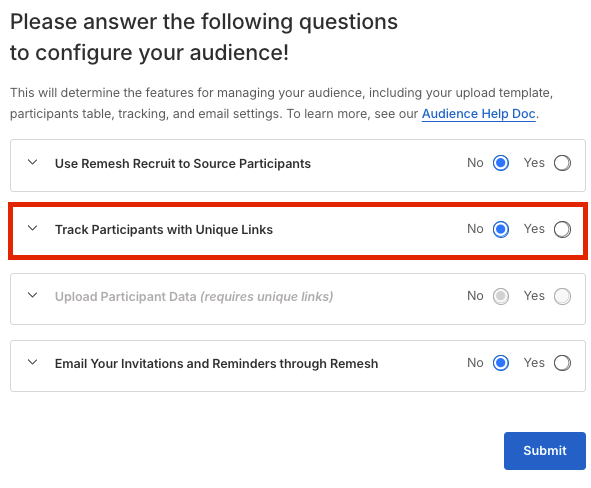
Task: Expand the Upload Participant Data chevron
Action: pyautogui.click(x=33, y=295)
